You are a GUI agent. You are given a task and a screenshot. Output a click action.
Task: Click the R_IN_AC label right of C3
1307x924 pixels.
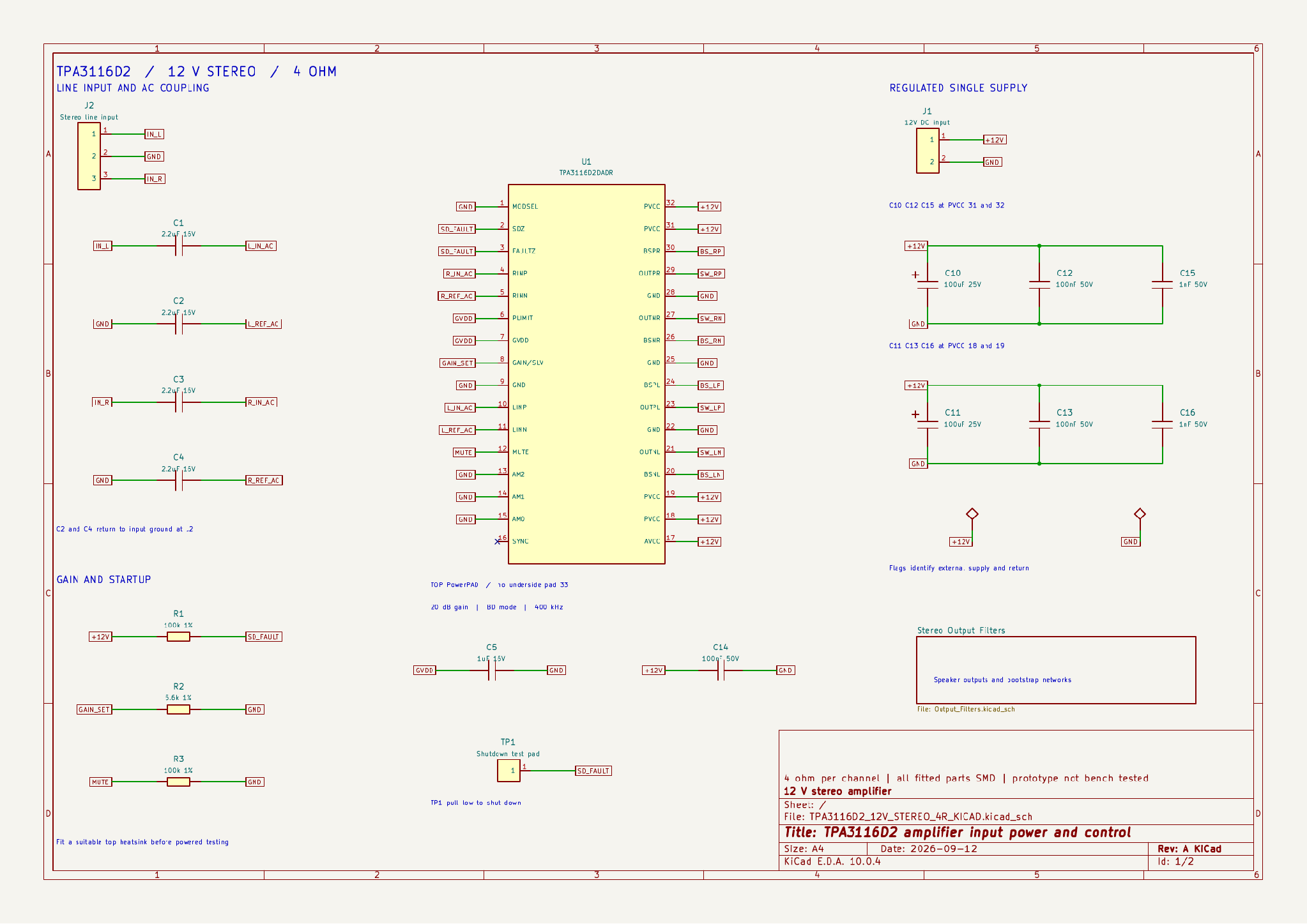(261, 402)
